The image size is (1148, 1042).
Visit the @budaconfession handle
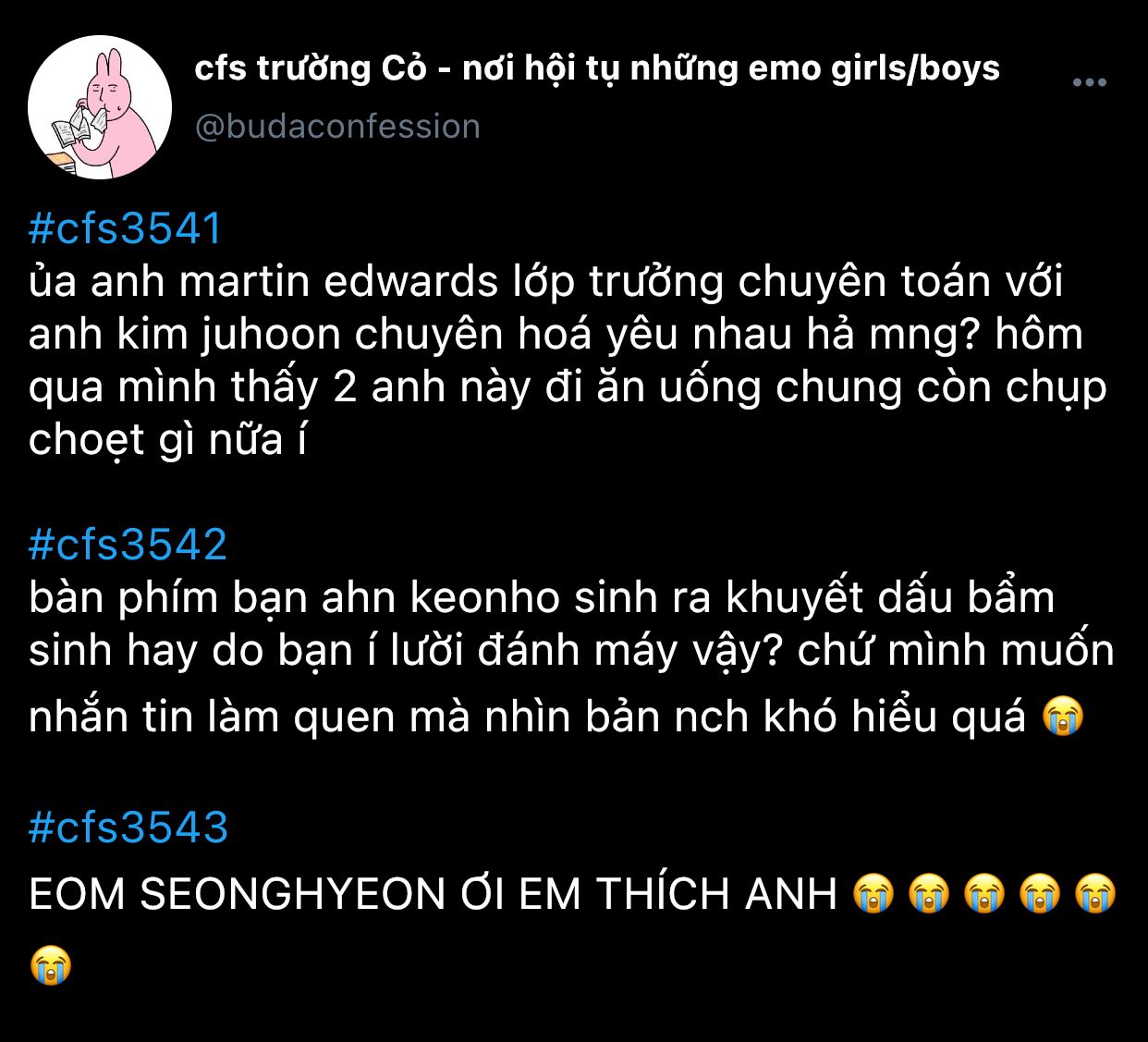coord(337,126)
